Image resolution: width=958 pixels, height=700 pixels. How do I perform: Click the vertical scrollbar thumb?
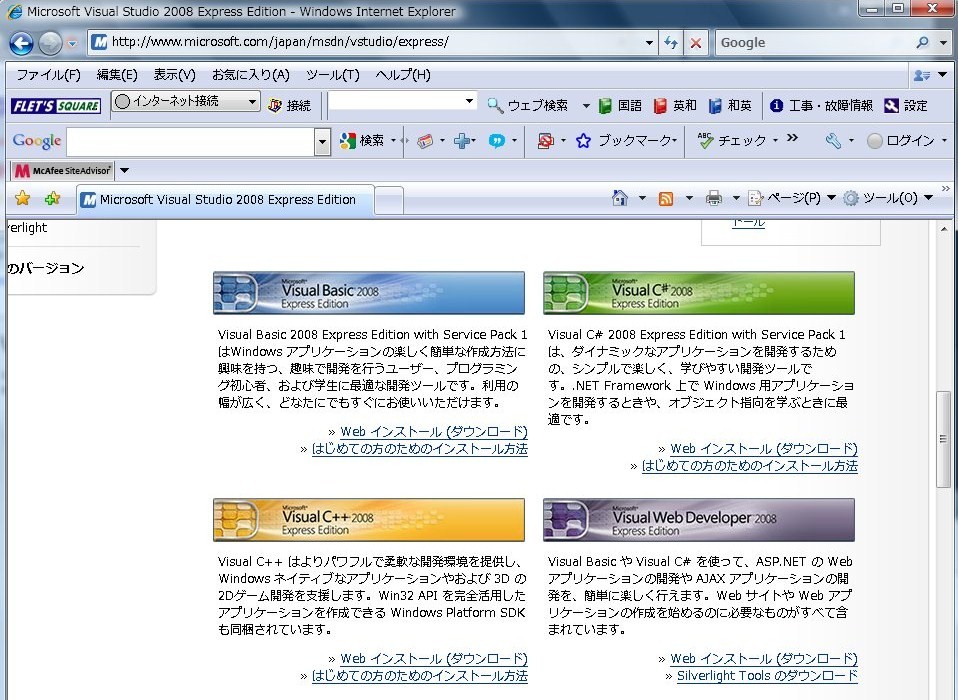(943, 439)
